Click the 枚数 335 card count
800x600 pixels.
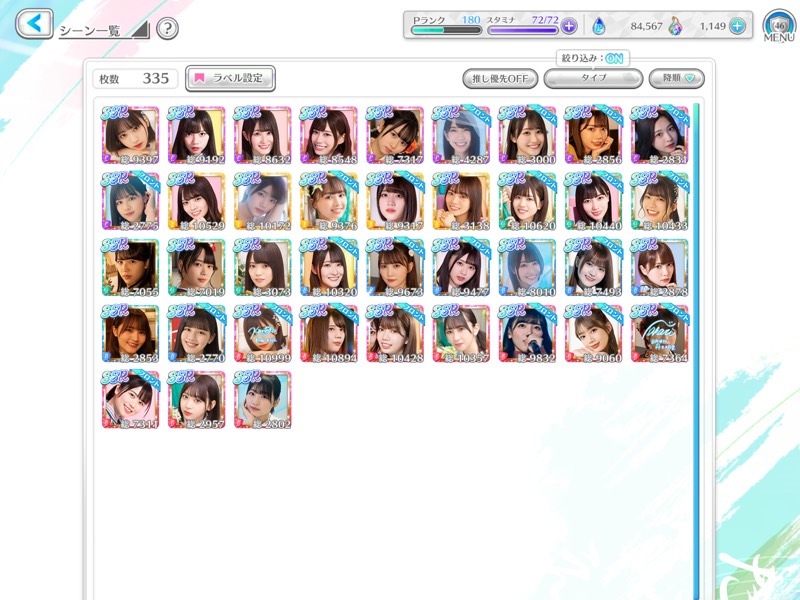coord(135,79)
